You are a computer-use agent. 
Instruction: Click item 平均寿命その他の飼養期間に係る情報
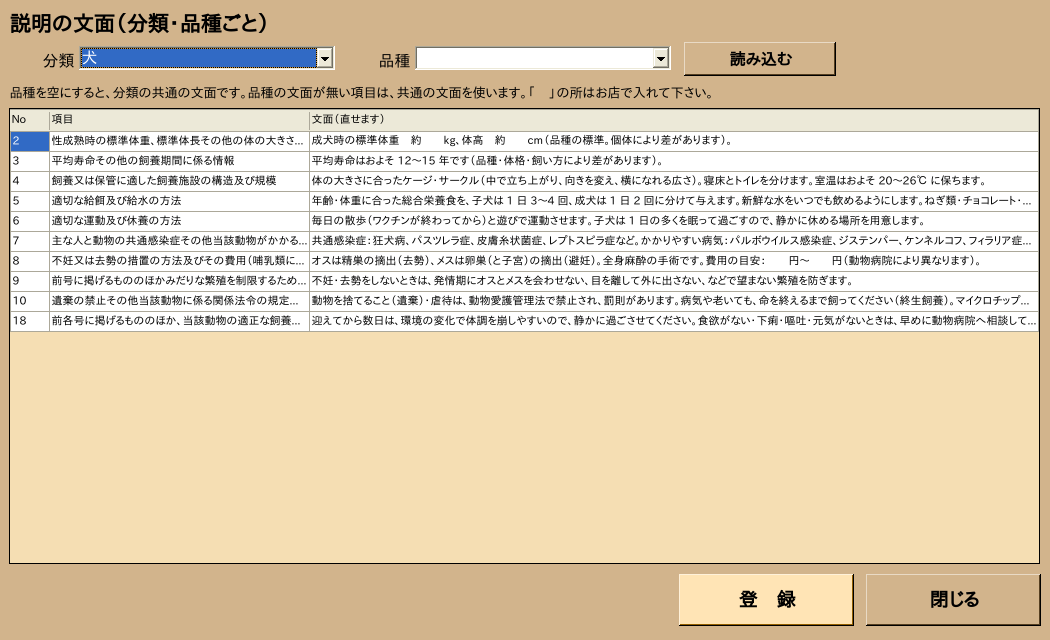179,161
